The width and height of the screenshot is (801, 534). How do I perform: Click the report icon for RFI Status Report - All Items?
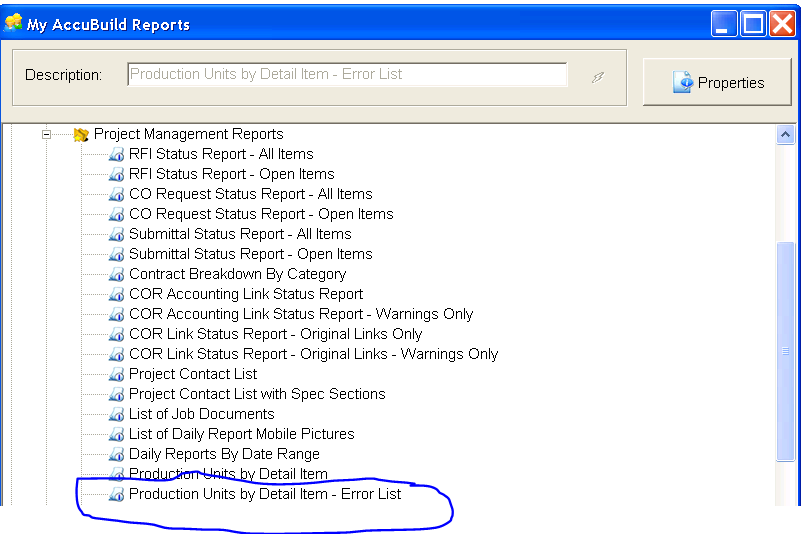tap(116, 154)
